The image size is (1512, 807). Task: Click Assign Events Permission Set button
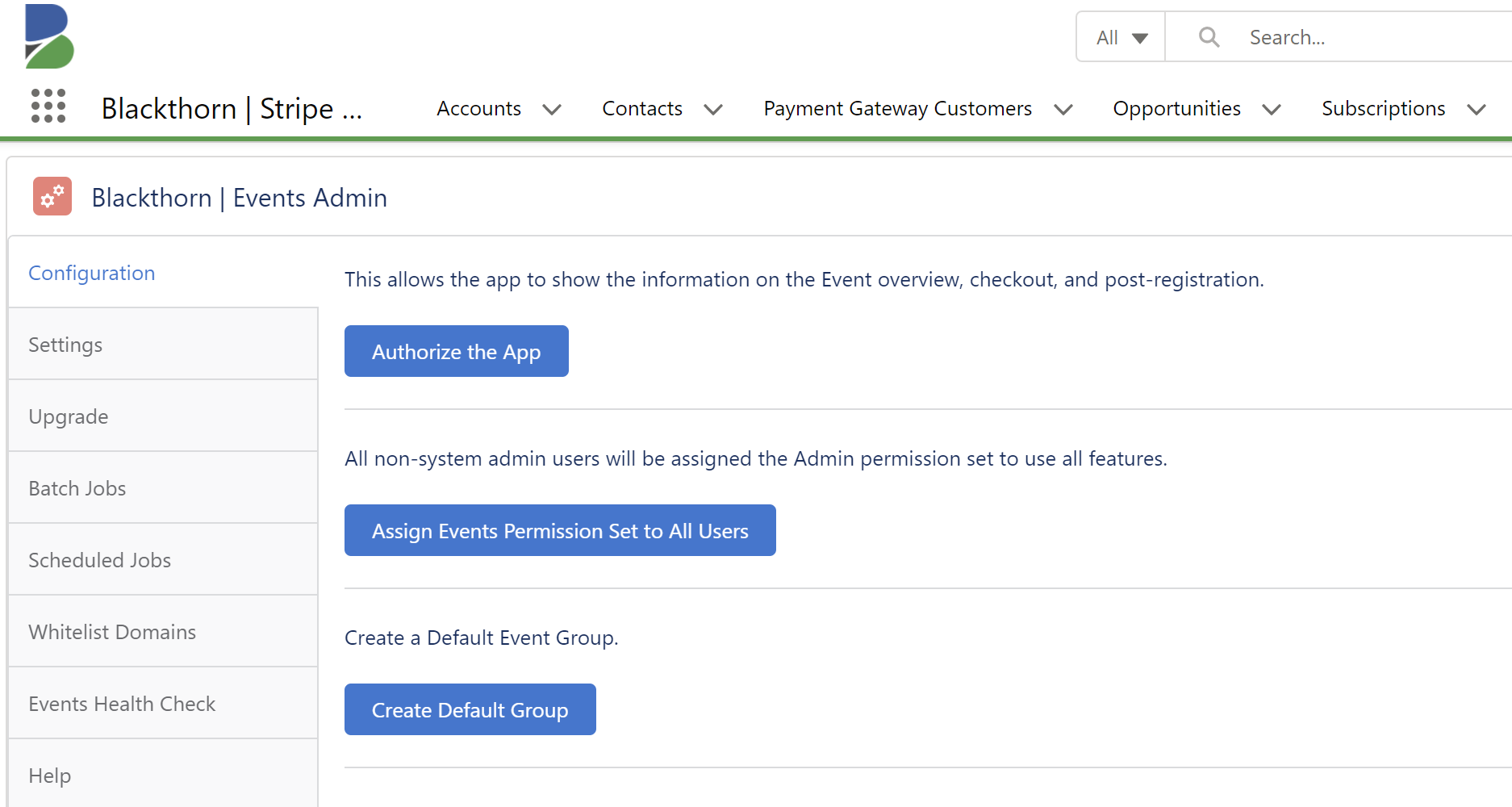pyautogui.click(x=560, y=530)
